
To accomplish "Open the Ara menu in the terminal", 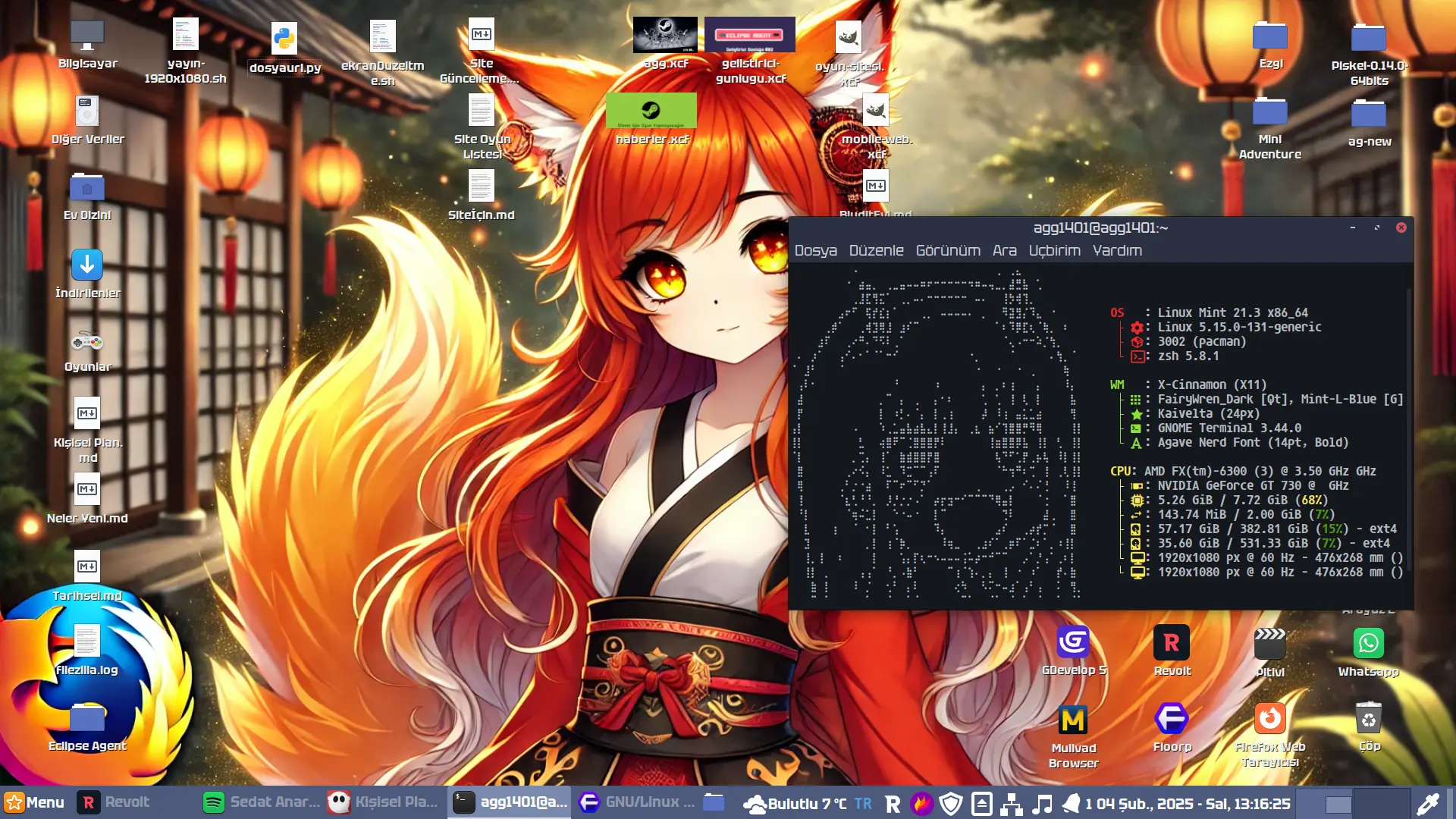I will (x=1005, y=250).
